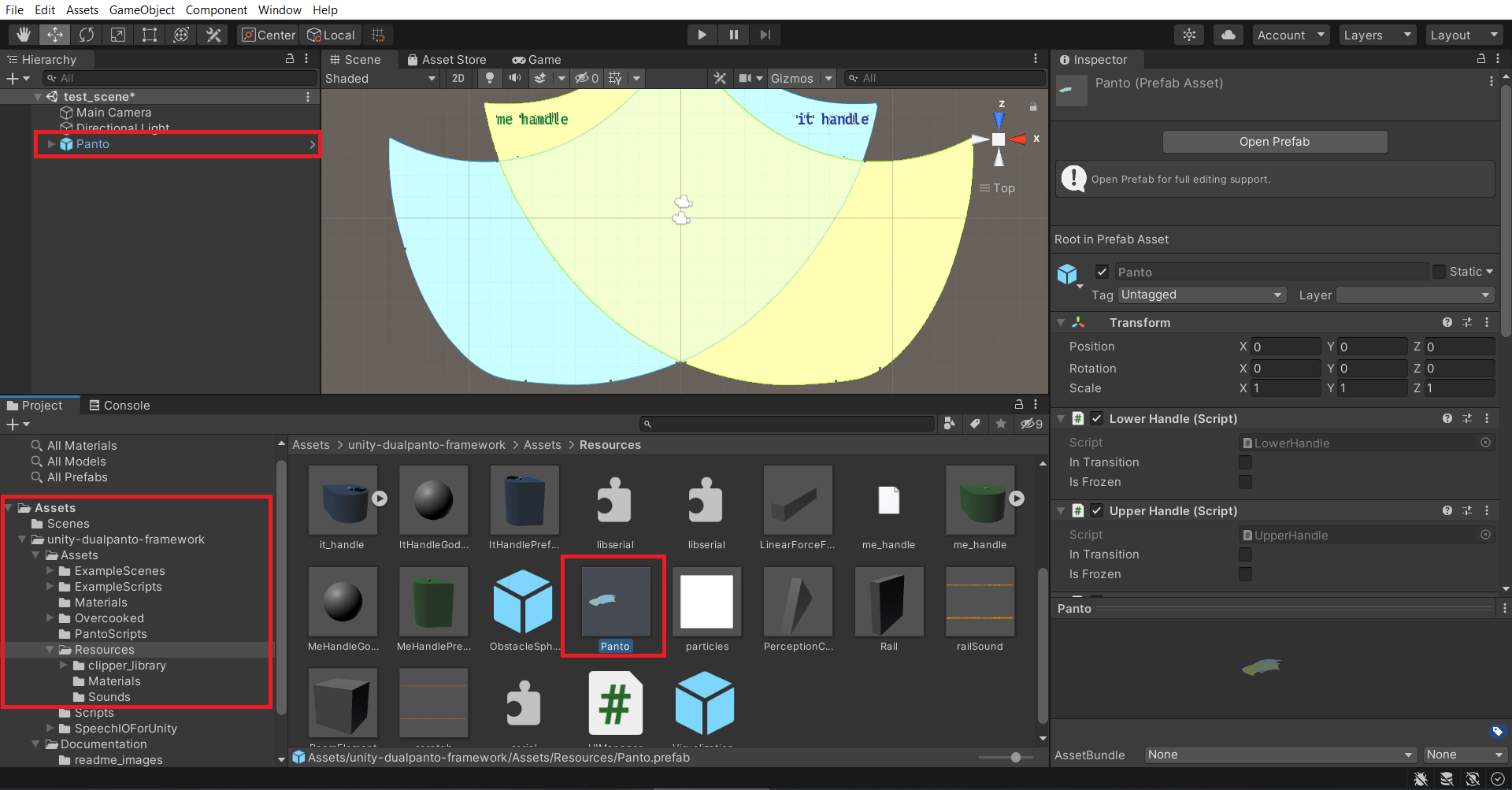Image resolution: width=1512 pixels, height=790 pixels.
Task: Switch to the Asset Store tab
Action: [x=447, y=60]
